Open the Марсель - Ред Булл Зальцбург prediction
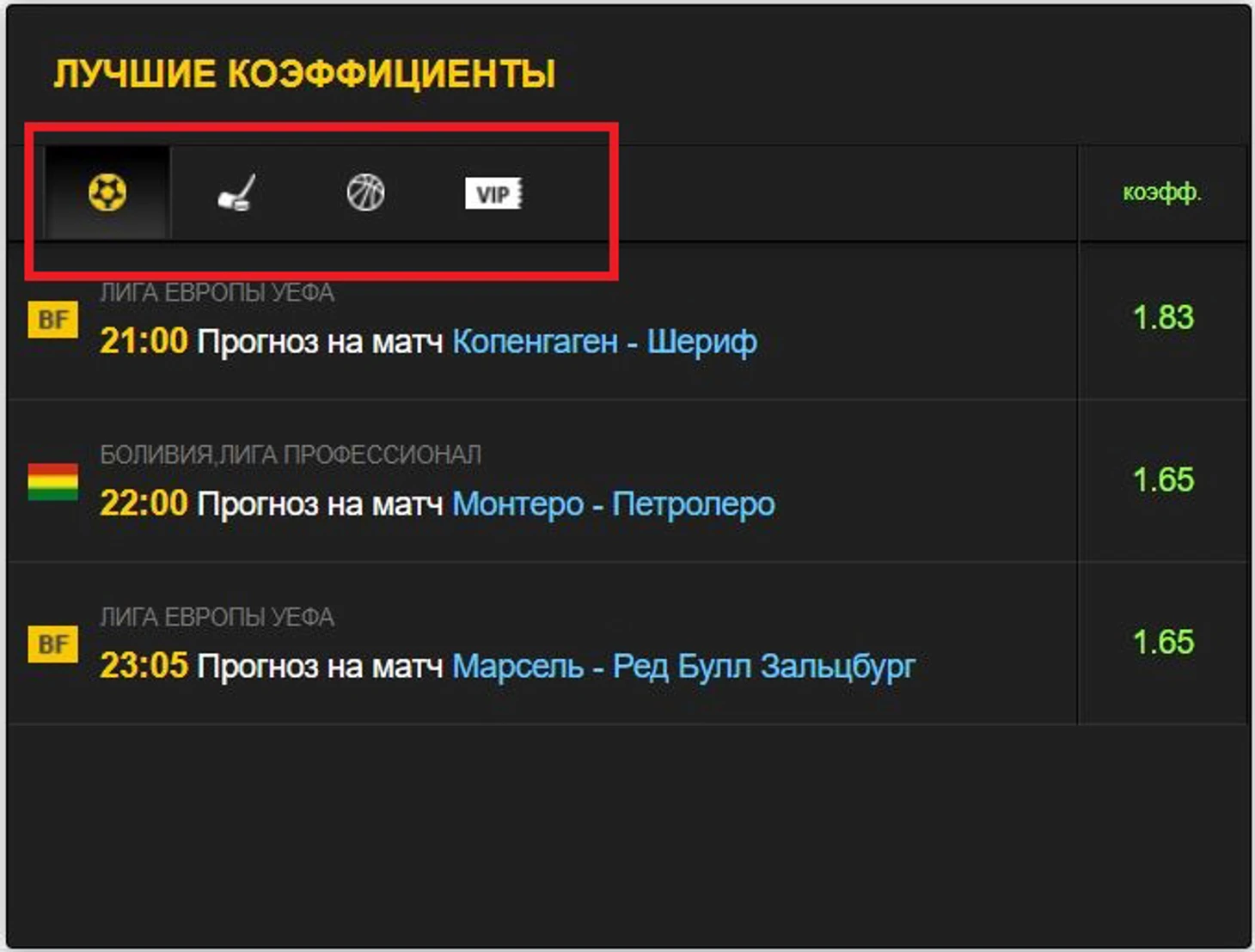This screenshot has width=1255, height=952. [x=683, y=666]
